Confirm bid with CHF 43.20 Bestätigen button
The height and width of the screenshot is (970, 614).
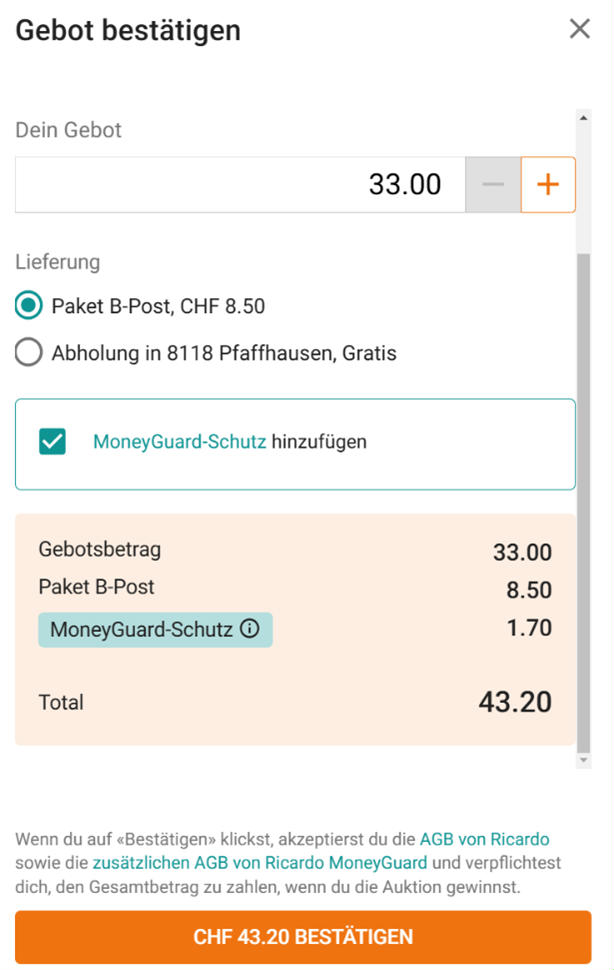303,937
